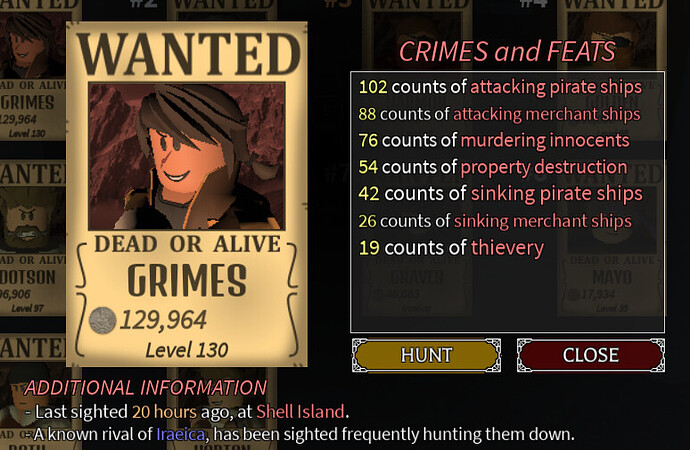Click the GRIMES name on poster

[x=187, y=280]
